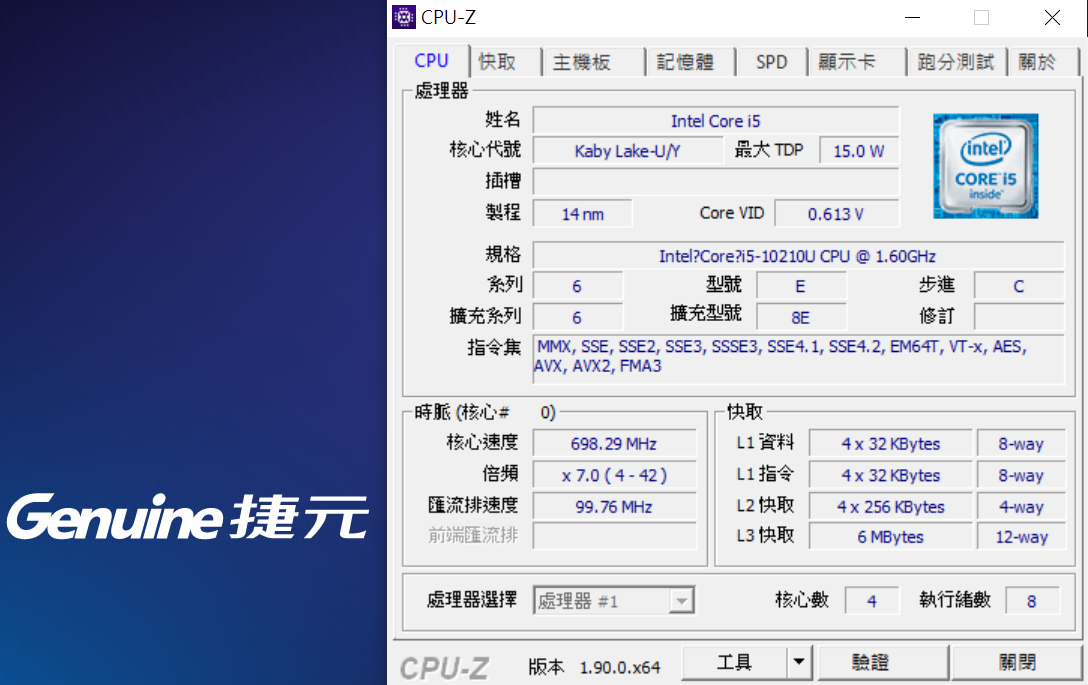Click the bus speed value 99.76 MHz
This screenshot has height=685, width=1088.
click(614, 507)
